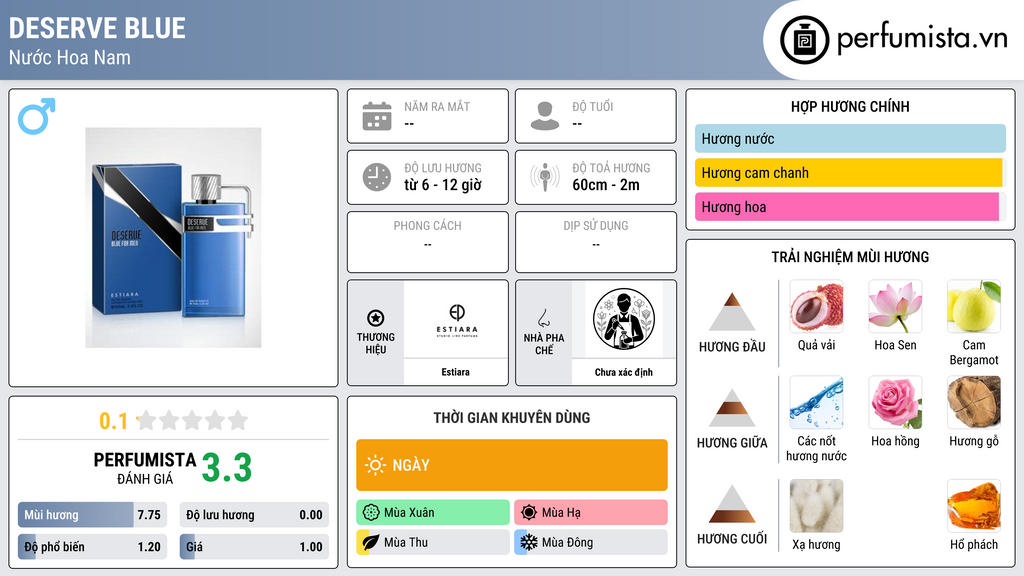Click the Dịp sử dụng card
The width and height of the screenshot is (1024, 576).
pos(596,242)
